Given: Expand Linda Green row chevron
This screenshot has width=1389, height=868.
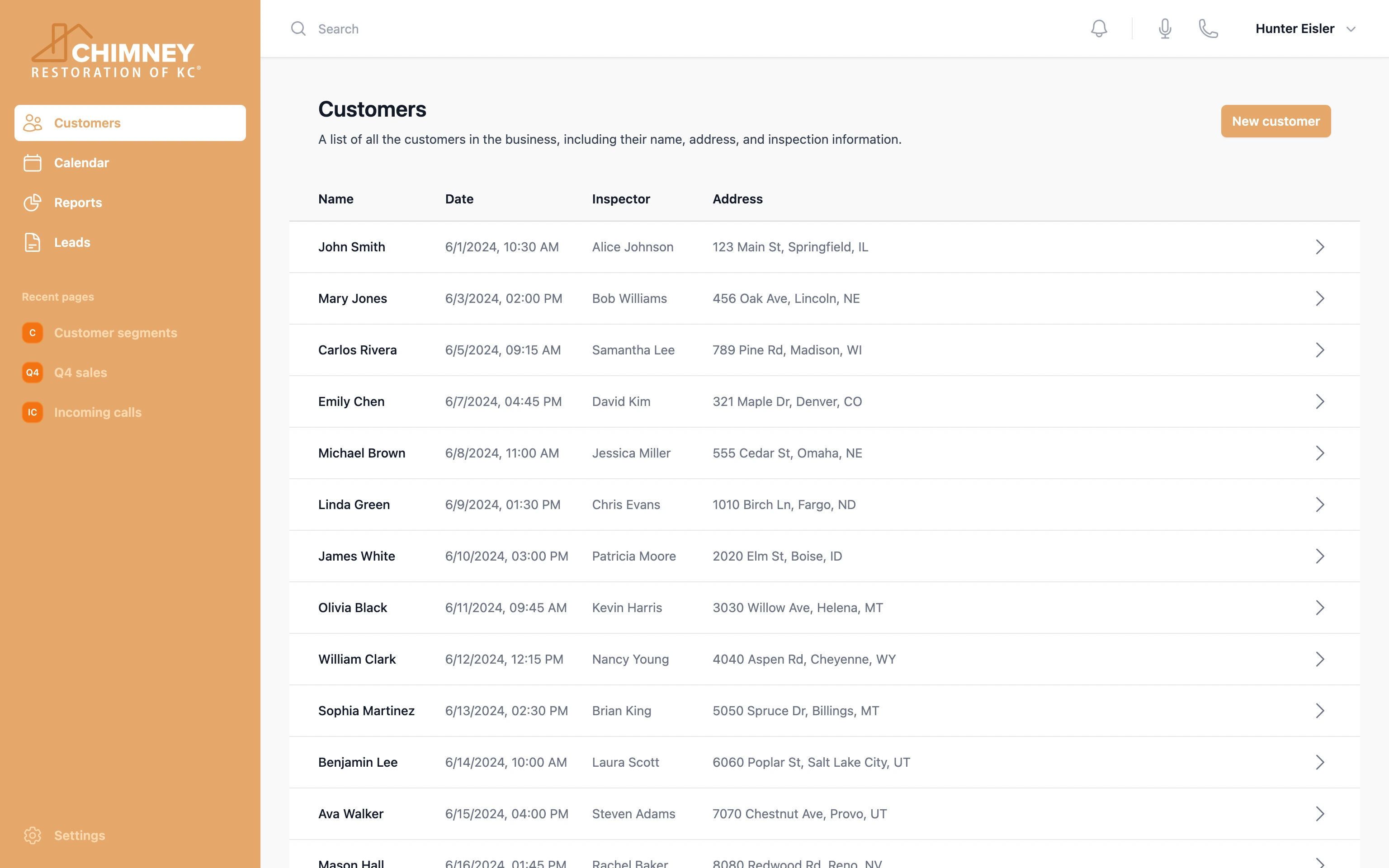Looking at the screenshot, I should [x=1319, y=505].
